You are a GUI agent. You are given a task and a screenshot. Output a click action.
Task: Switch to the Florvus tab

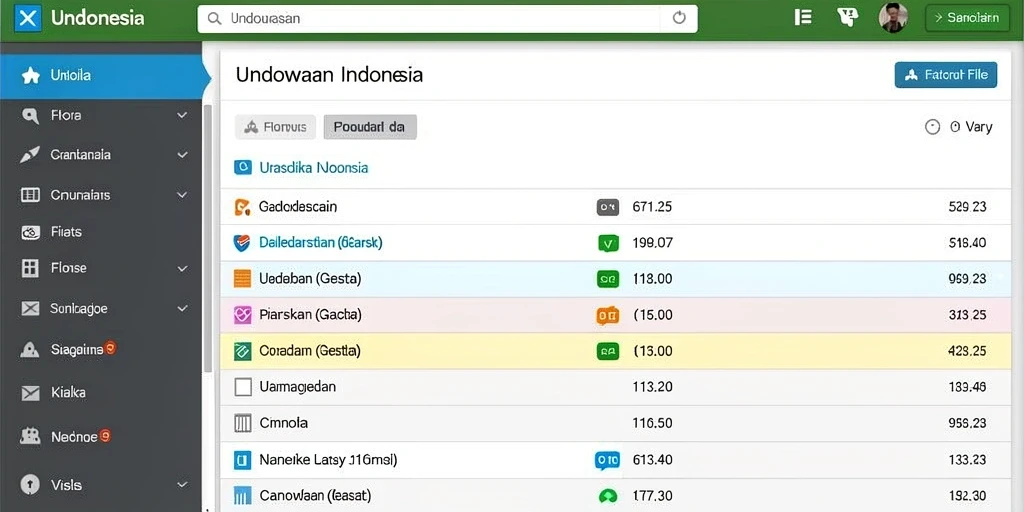pos(275,127)
